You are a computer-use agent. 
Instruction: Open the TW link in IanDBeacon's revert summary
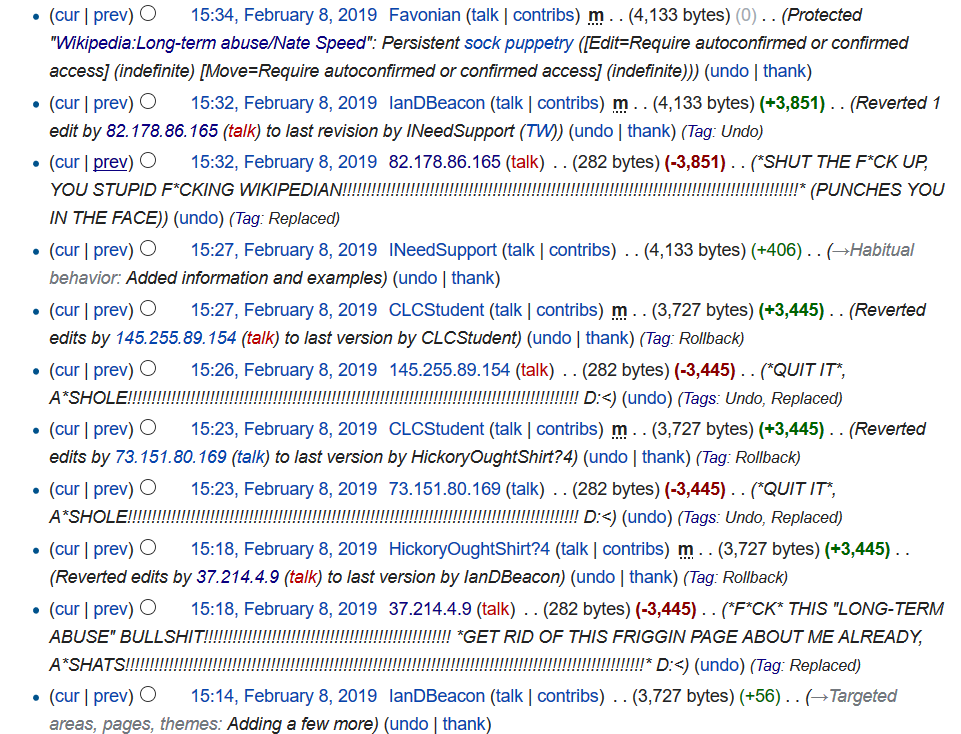click(539, 131)
